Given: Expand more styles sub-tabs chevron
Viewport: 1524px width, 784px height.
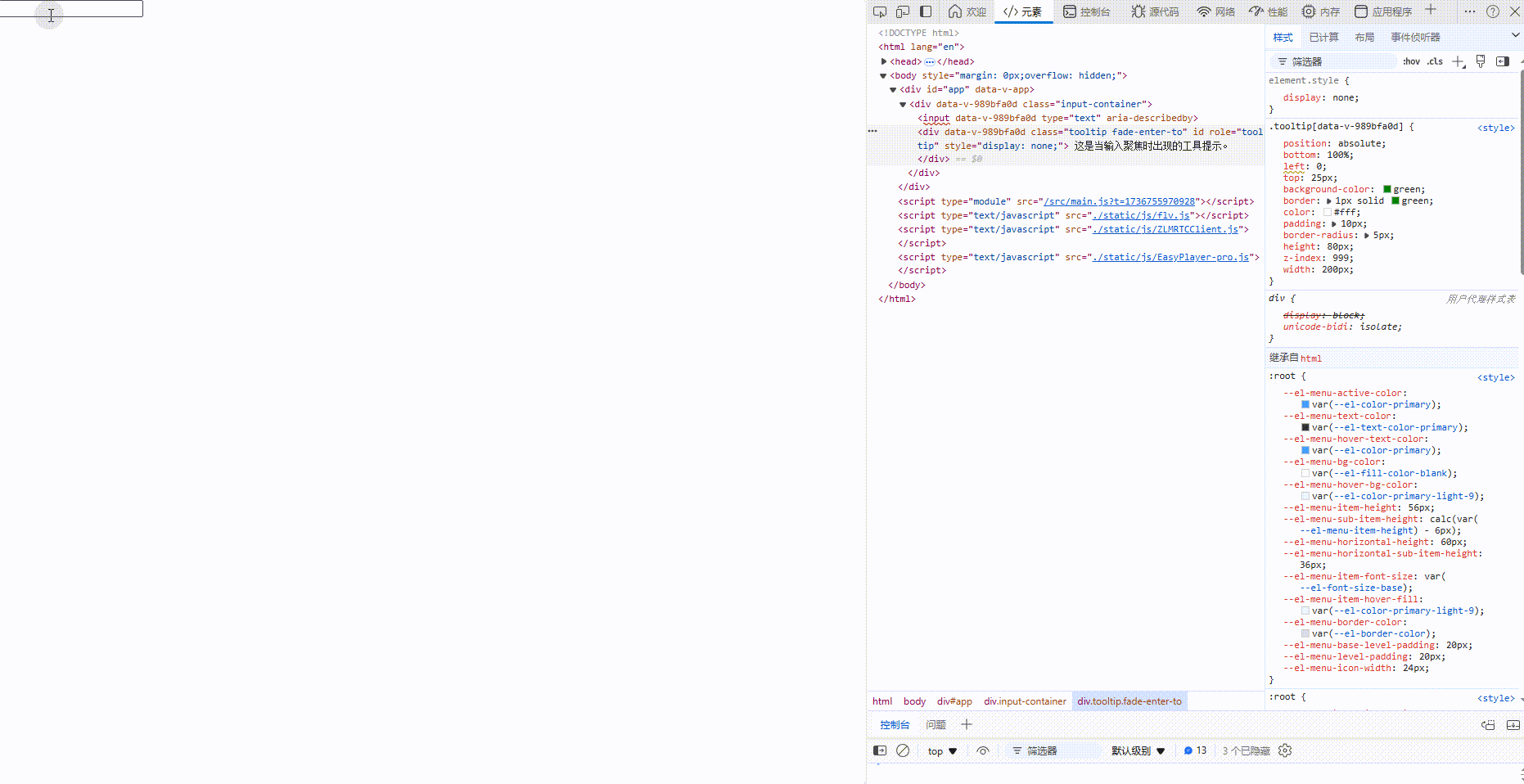Looking at the screenshot, I should click(x=1515, y=35).
